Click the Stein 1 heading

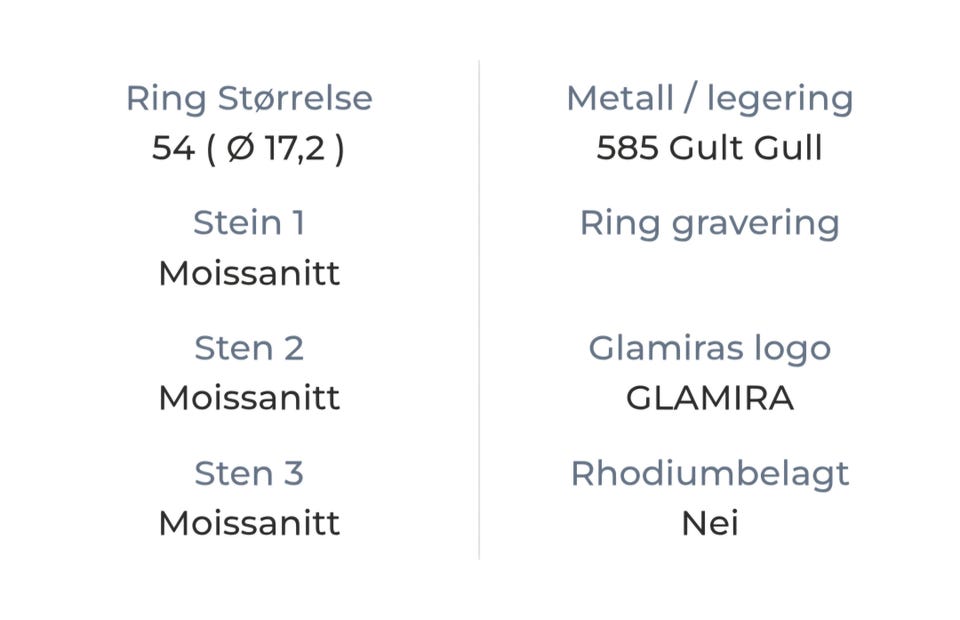[x=248, y=223]
